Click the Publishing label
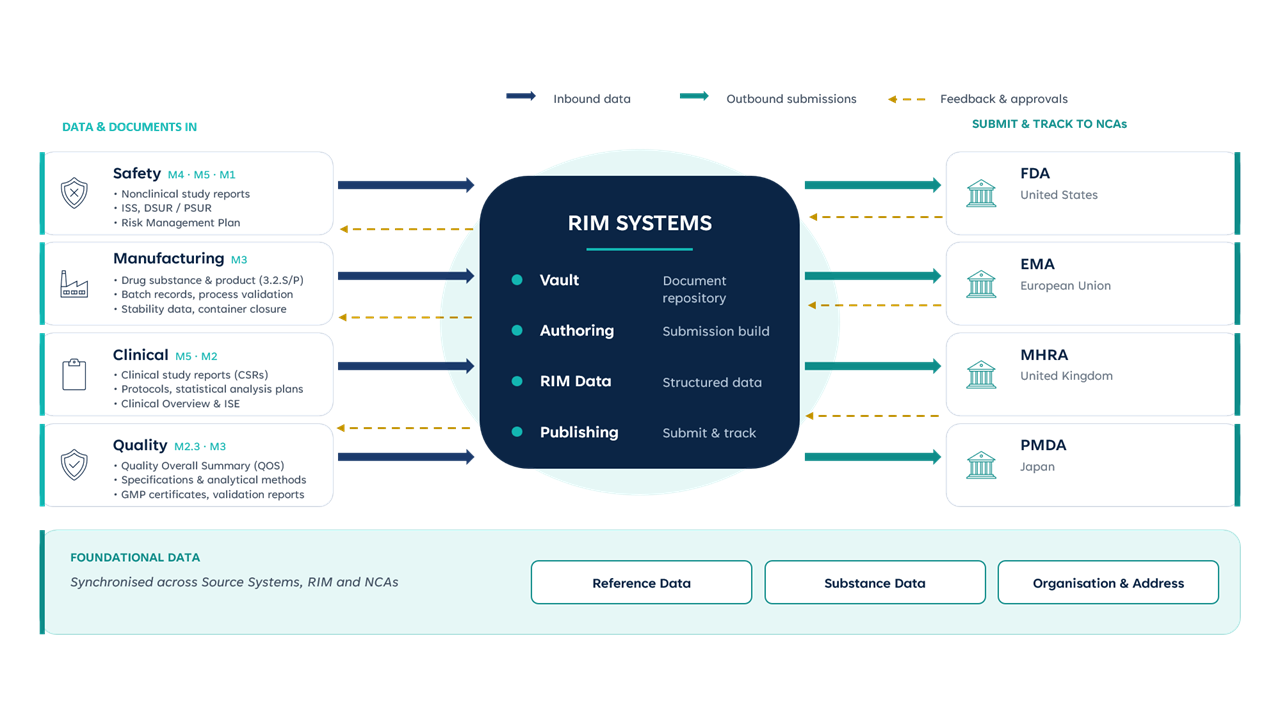Image resolution: width=1280 pixels, height=720 pixels. tap(579, 432)
